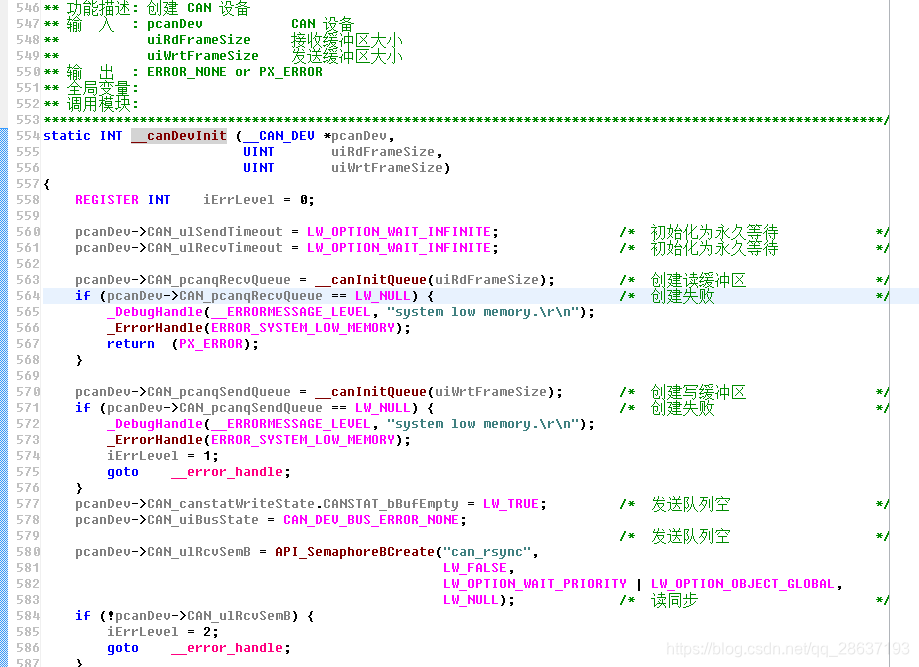Click CAN_pcanqRecvQueue in the if on line 564
919x667 pixels.
point(251,296)
